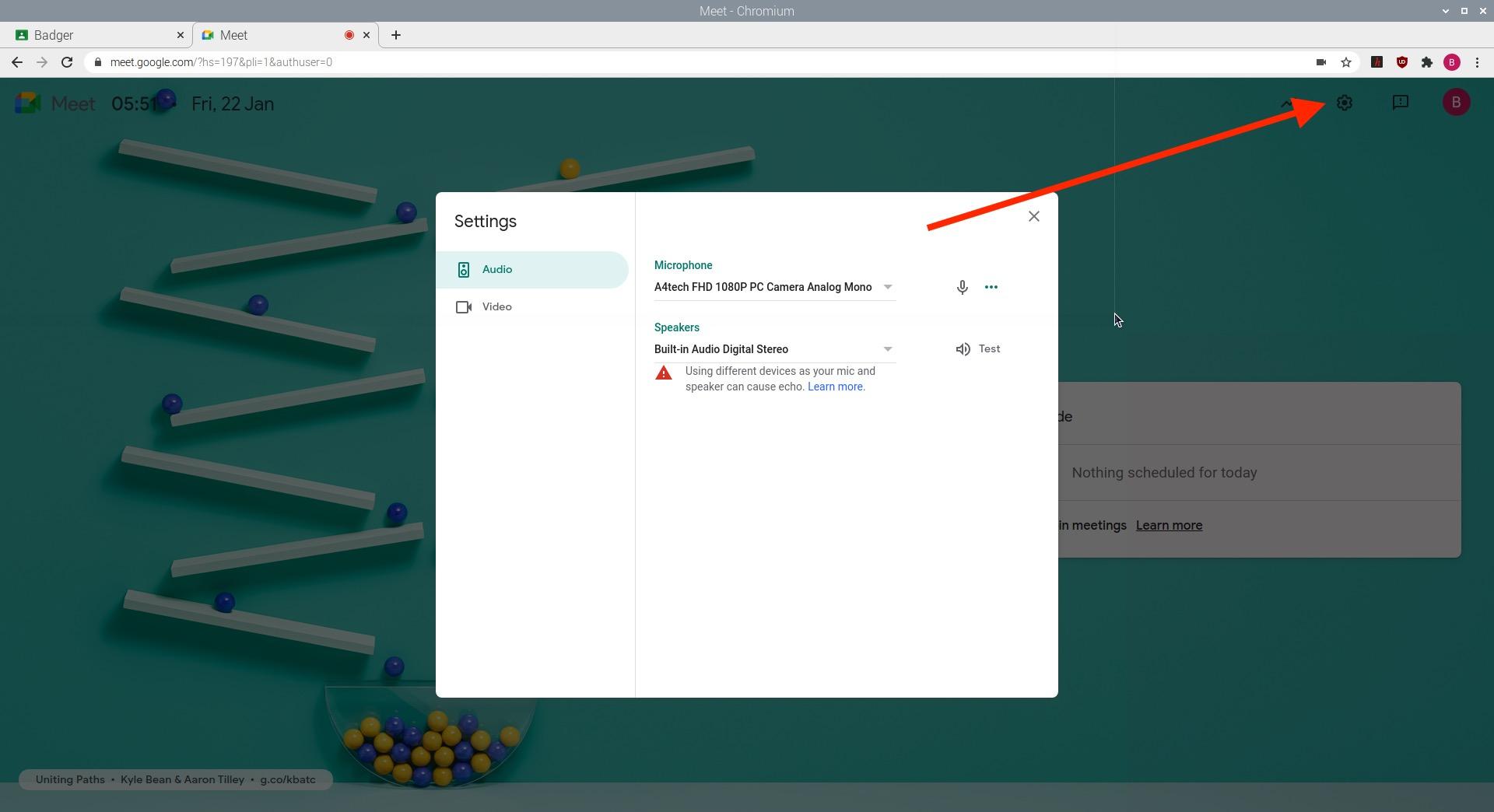The height and width of the screenshot is (812, 1494).
Task: Close the Badger tab
Action: tap(181, 35)
